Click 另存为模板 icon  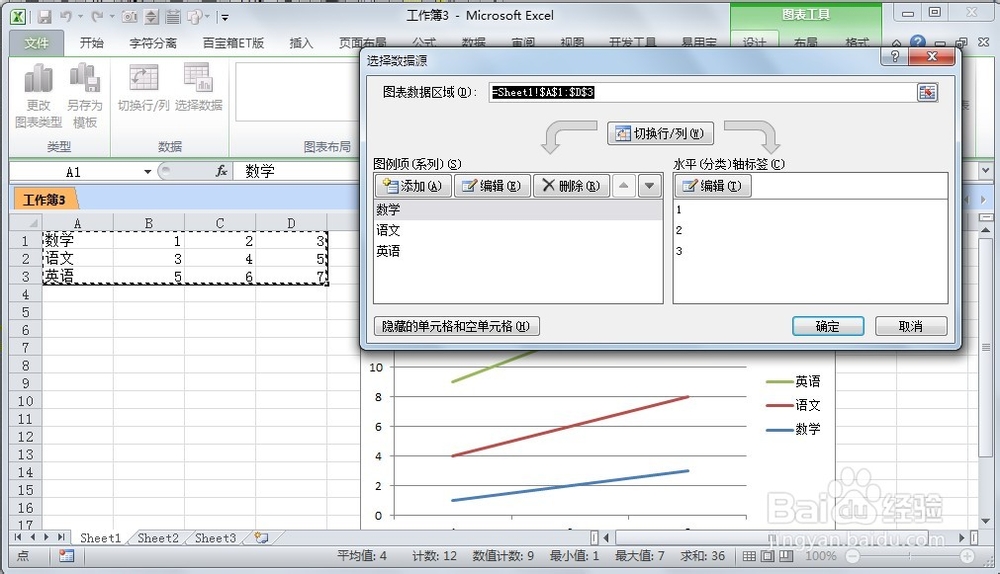(85, 96)
